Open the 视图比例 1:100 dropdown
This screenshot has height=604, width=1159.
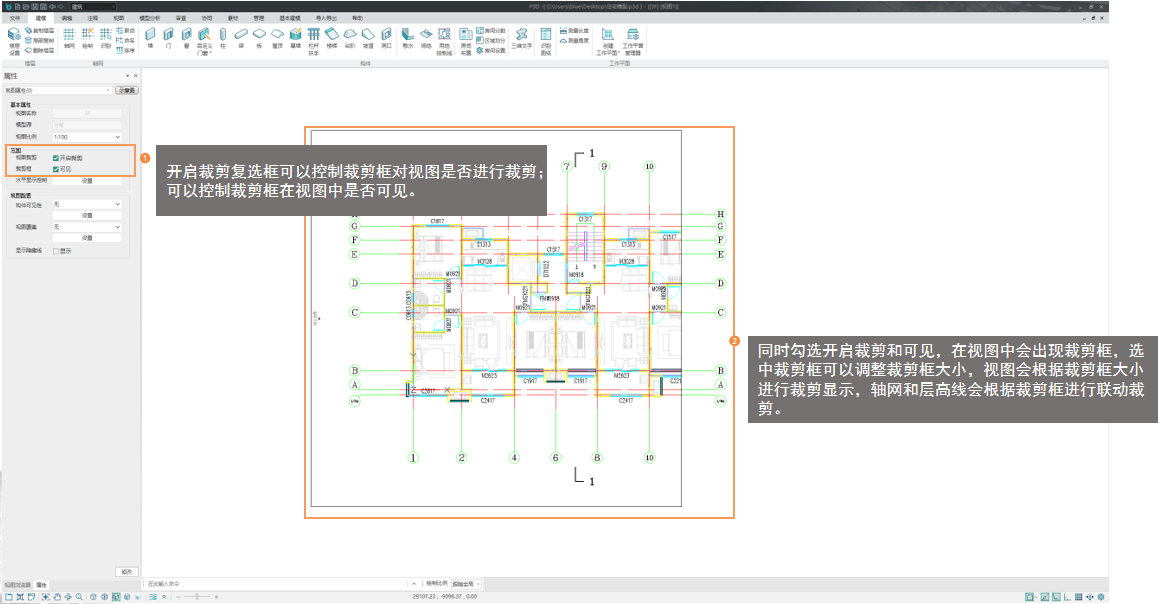86,136
